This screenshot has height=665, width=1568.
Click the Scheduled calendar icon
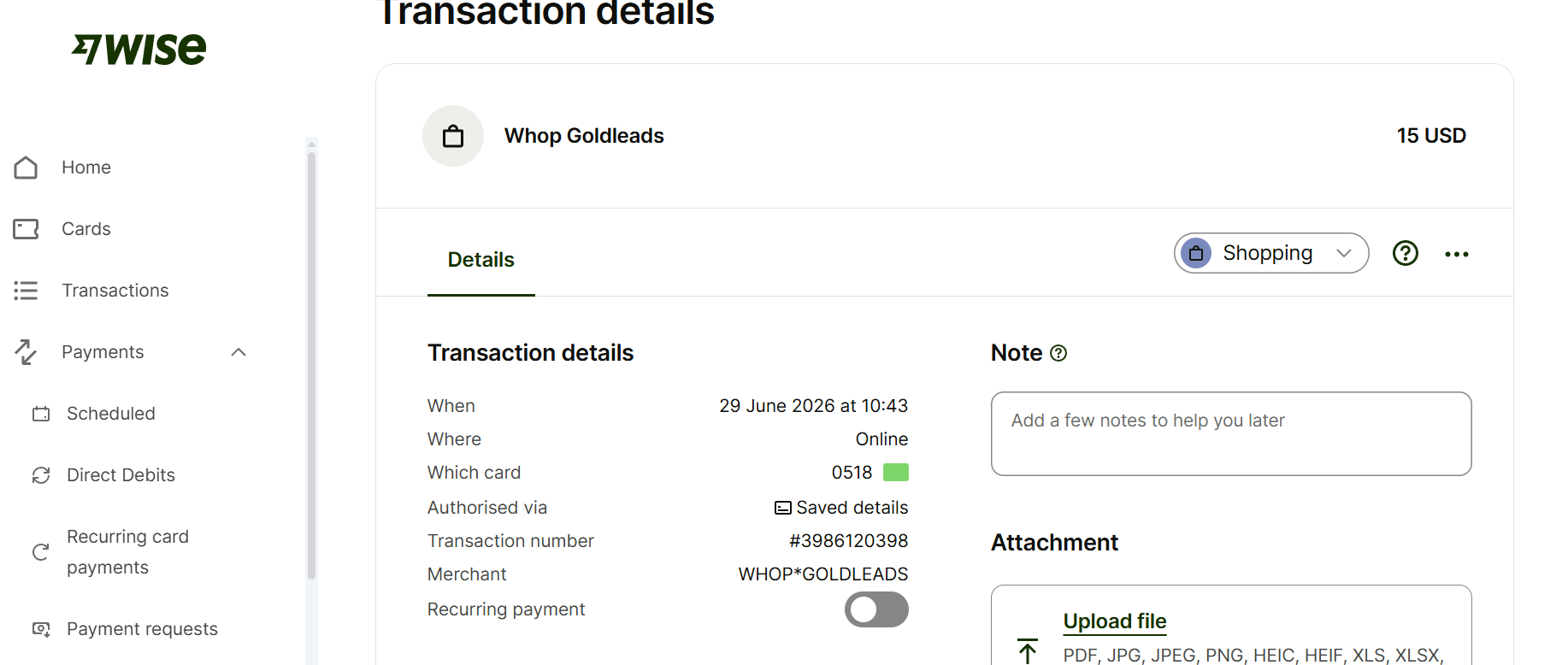pyautogui.click(x=41, y=414)
